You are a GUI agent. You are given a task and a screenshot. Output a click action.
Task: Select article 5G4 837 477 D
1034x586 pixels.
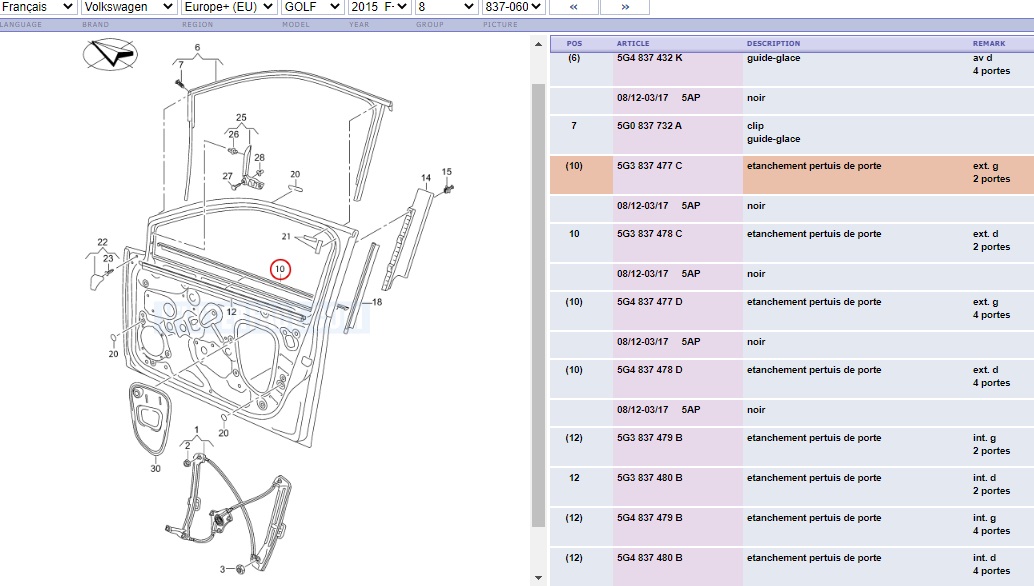650,302
